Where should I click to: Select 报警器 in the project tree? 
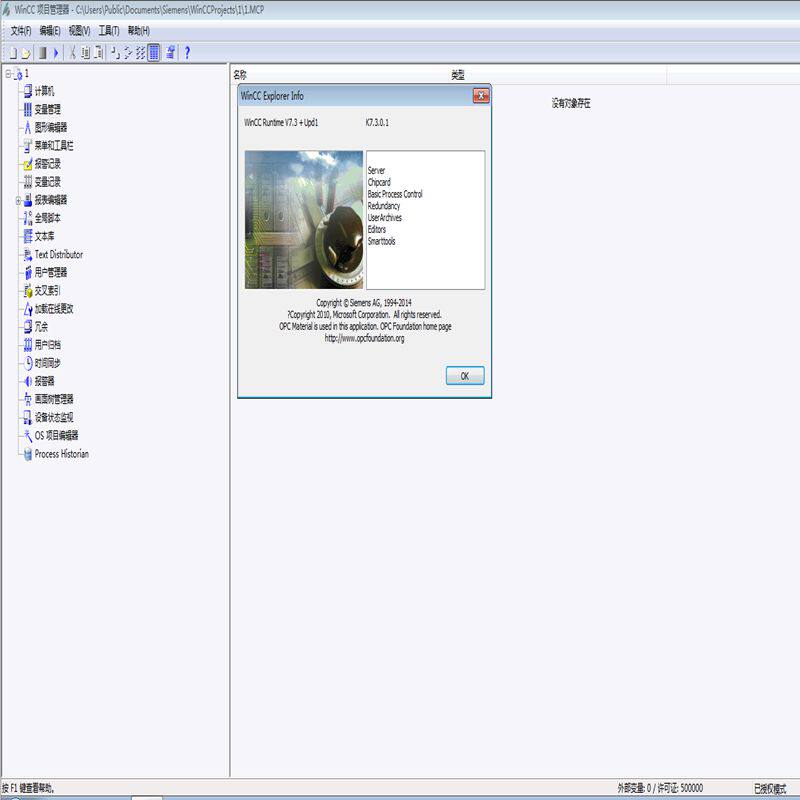click(44, 381)
